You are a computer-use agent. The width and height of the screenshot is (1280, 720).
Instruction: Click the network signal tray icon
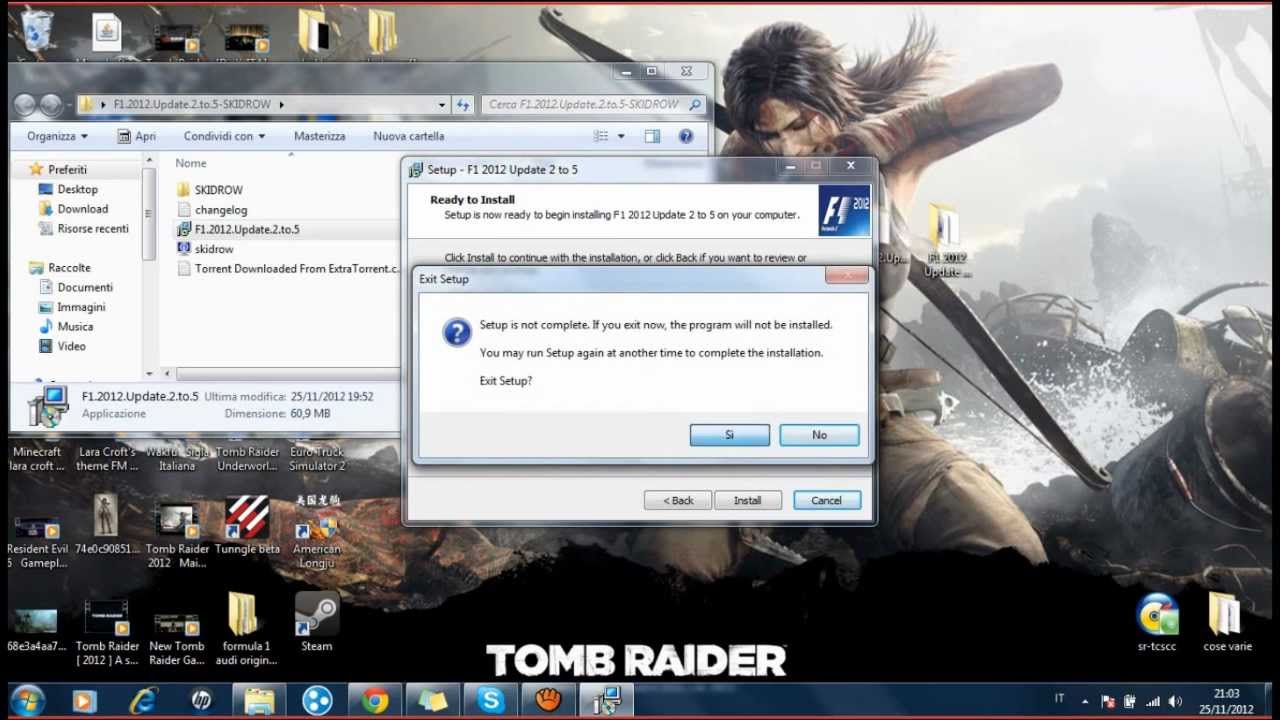pyautogui.click(x=1152, y=701)
